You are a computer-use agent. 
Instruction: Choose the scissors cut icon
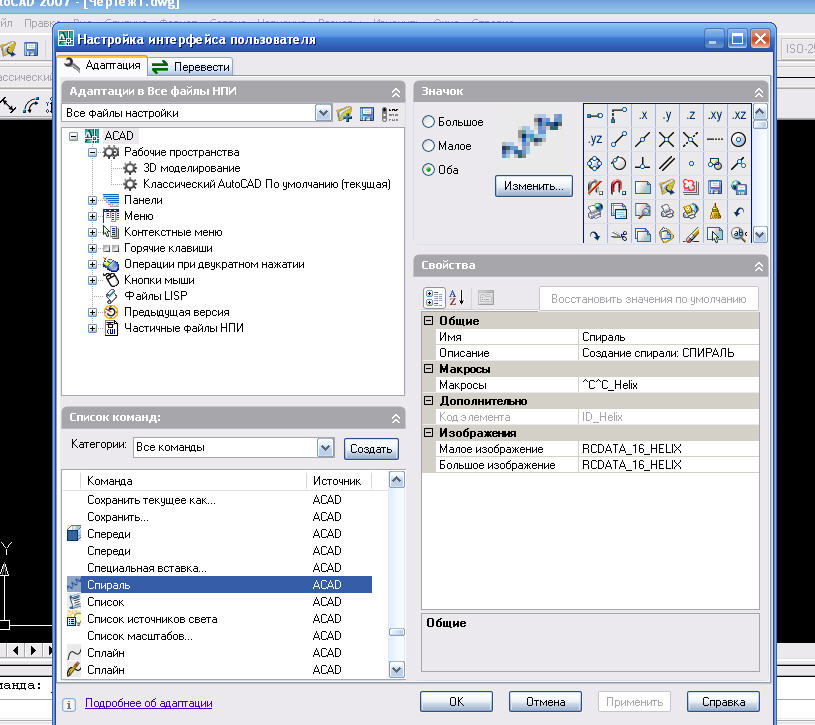[x=619, y=235]
